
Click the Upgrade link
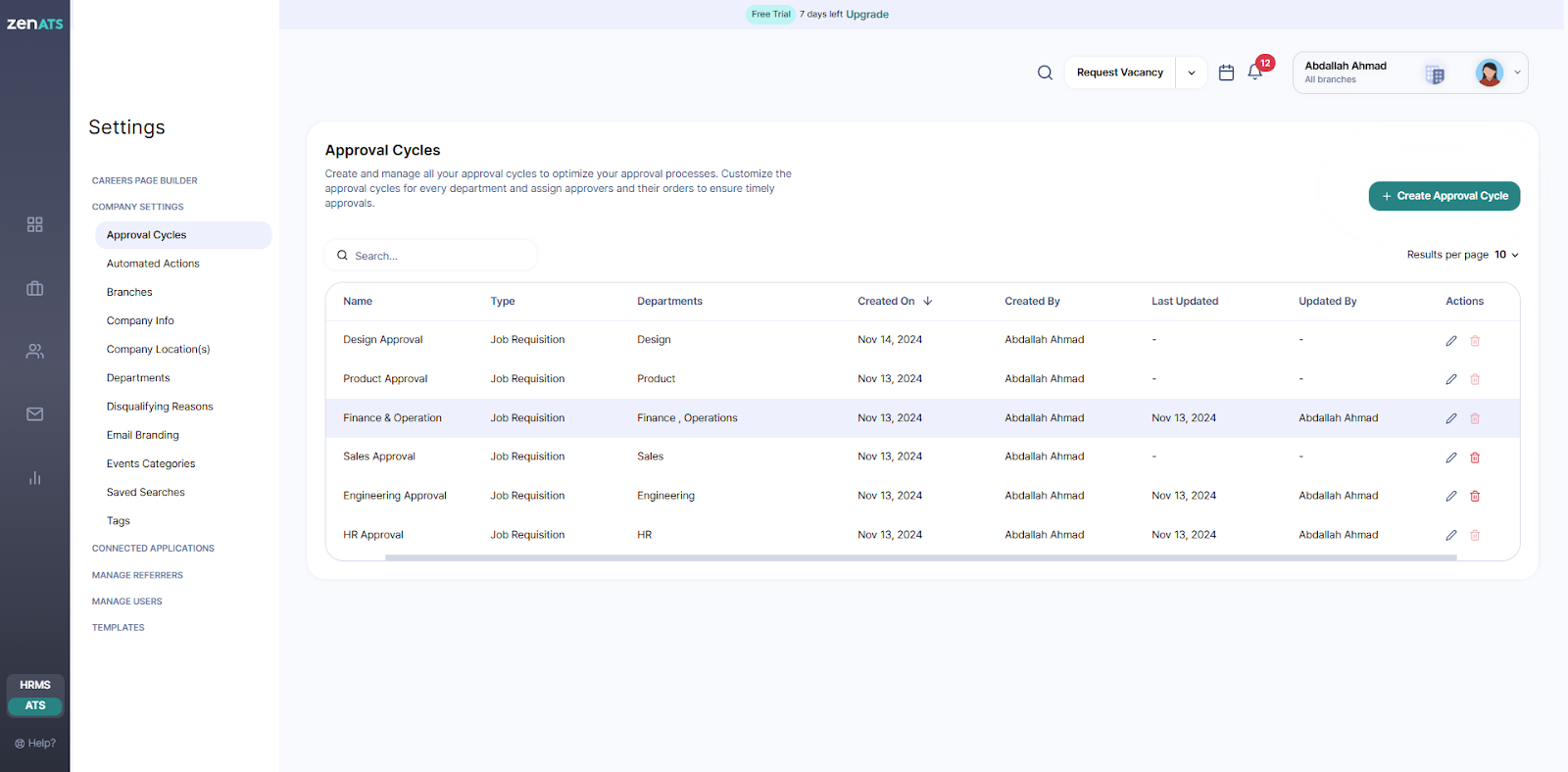pyautogui.click(x=867, y=15)
